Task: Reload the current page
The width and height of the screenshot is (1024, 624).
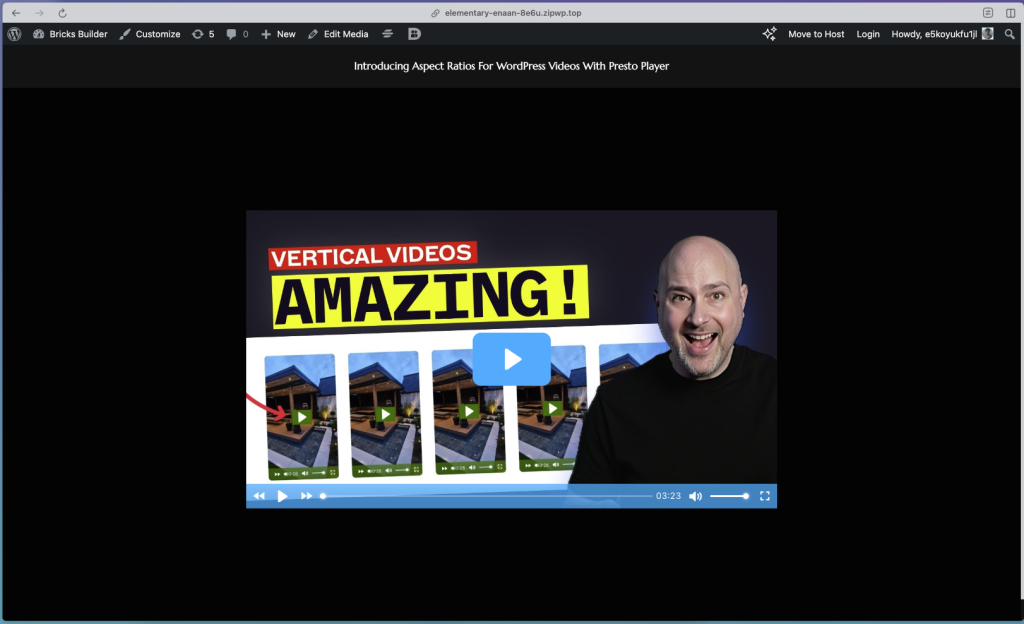Action: pyautogui.click(x=62, y=13)
